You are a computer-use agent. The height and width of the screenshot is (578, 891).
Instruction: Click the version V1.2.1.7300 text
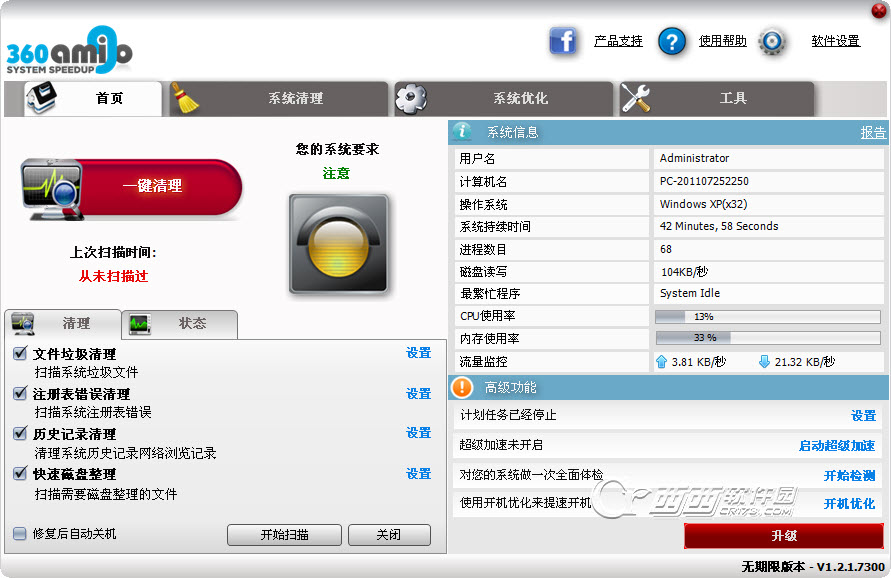pos(850,567)
